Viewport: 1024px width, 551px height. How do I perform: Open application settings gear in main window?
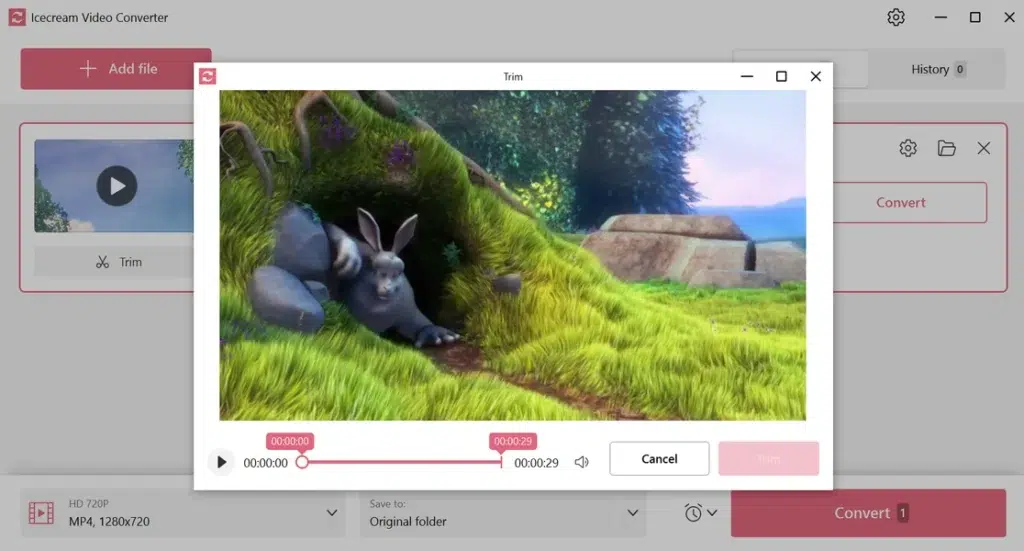point(896,17)
